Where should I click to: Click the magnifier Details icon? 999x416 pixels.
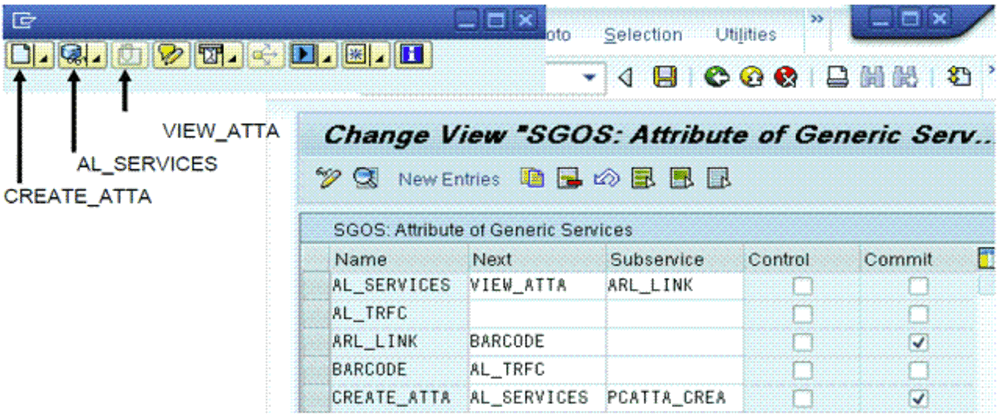point(366,179)
